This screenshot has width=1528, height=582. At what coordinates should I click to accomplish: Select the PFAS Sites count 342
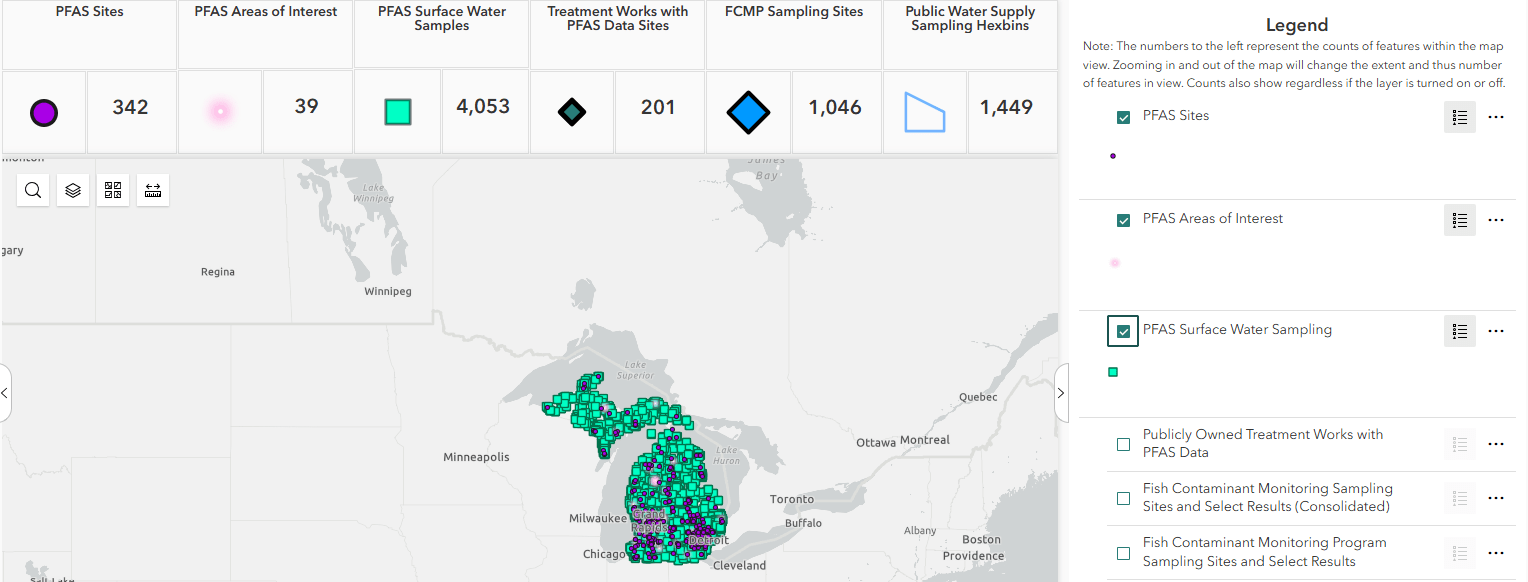tap(131, 107)
